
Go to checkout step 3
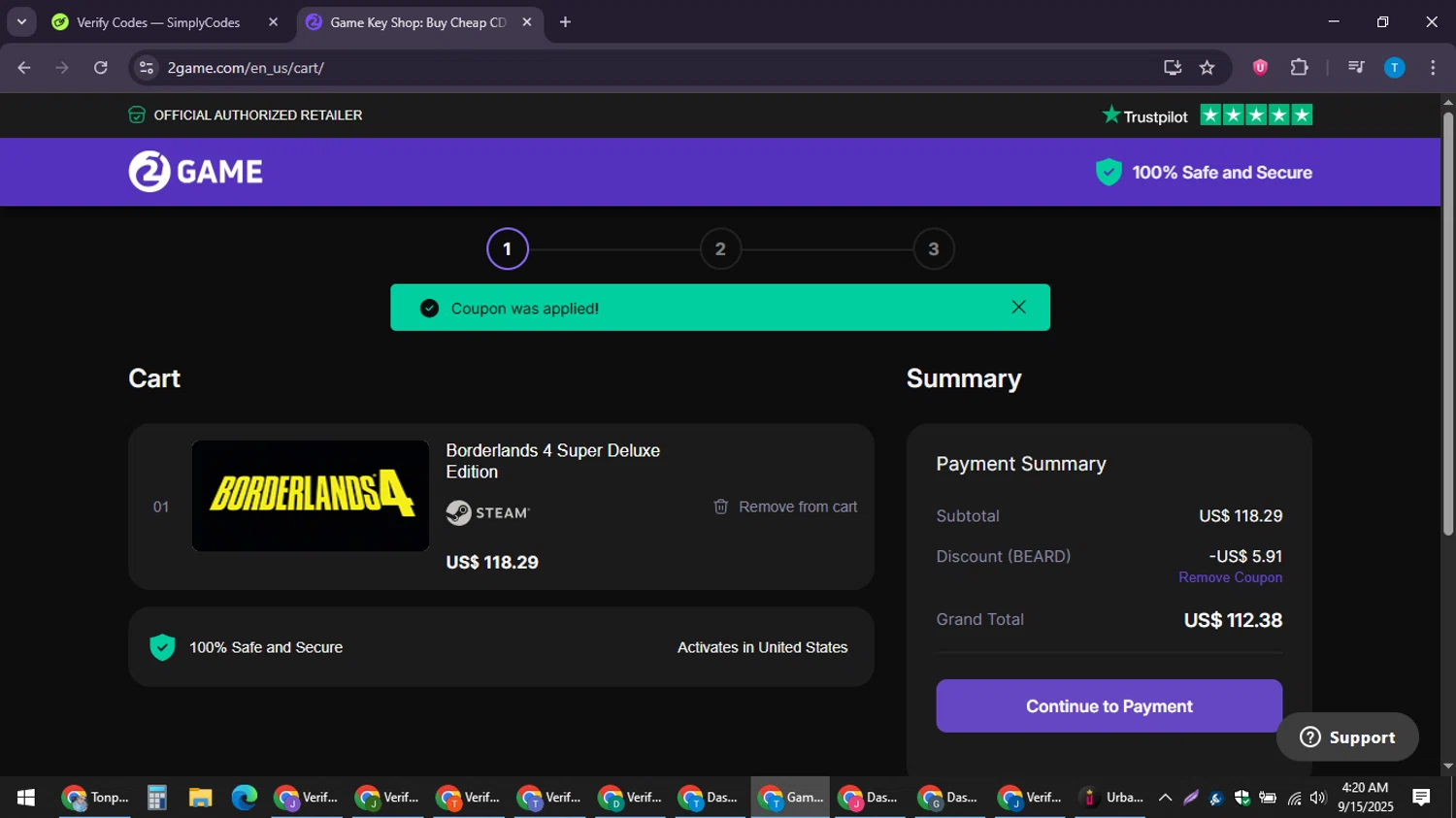pos(934,249)
